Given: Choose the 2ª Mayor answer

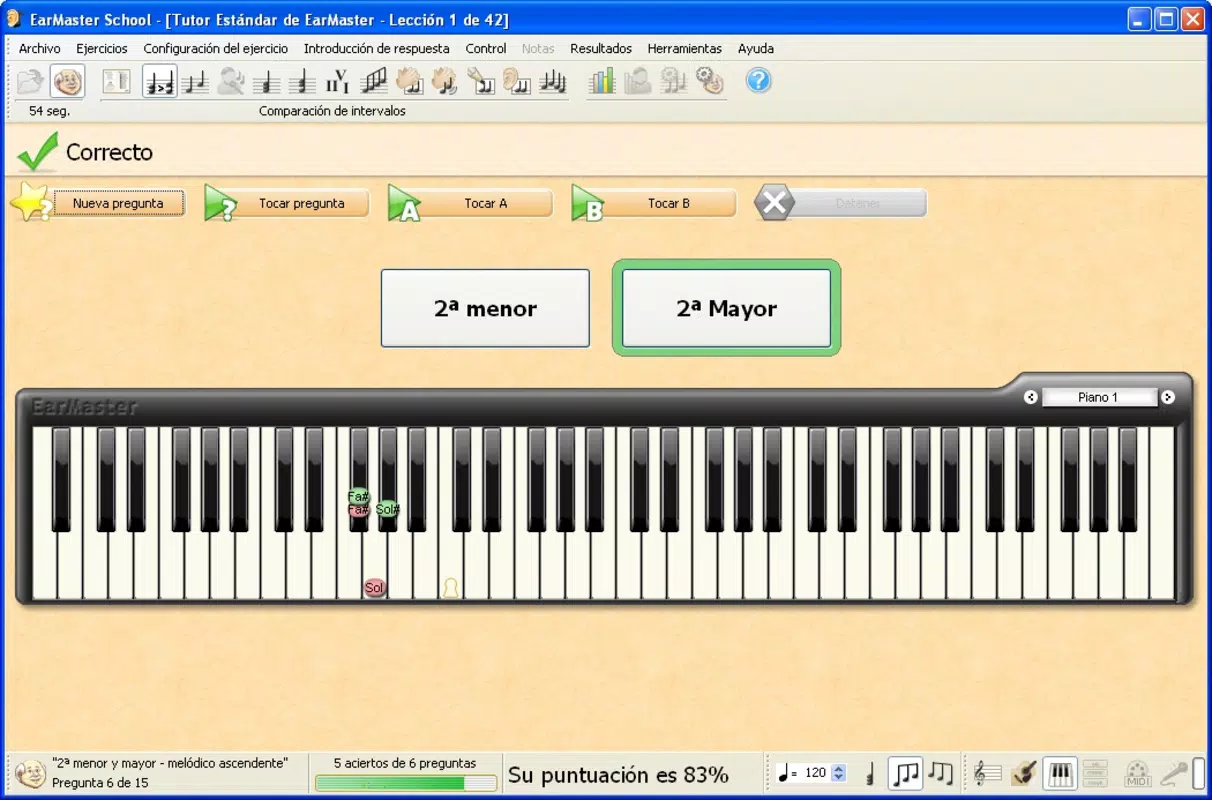Looking at the screenshot, I should (x=726, y=308).
